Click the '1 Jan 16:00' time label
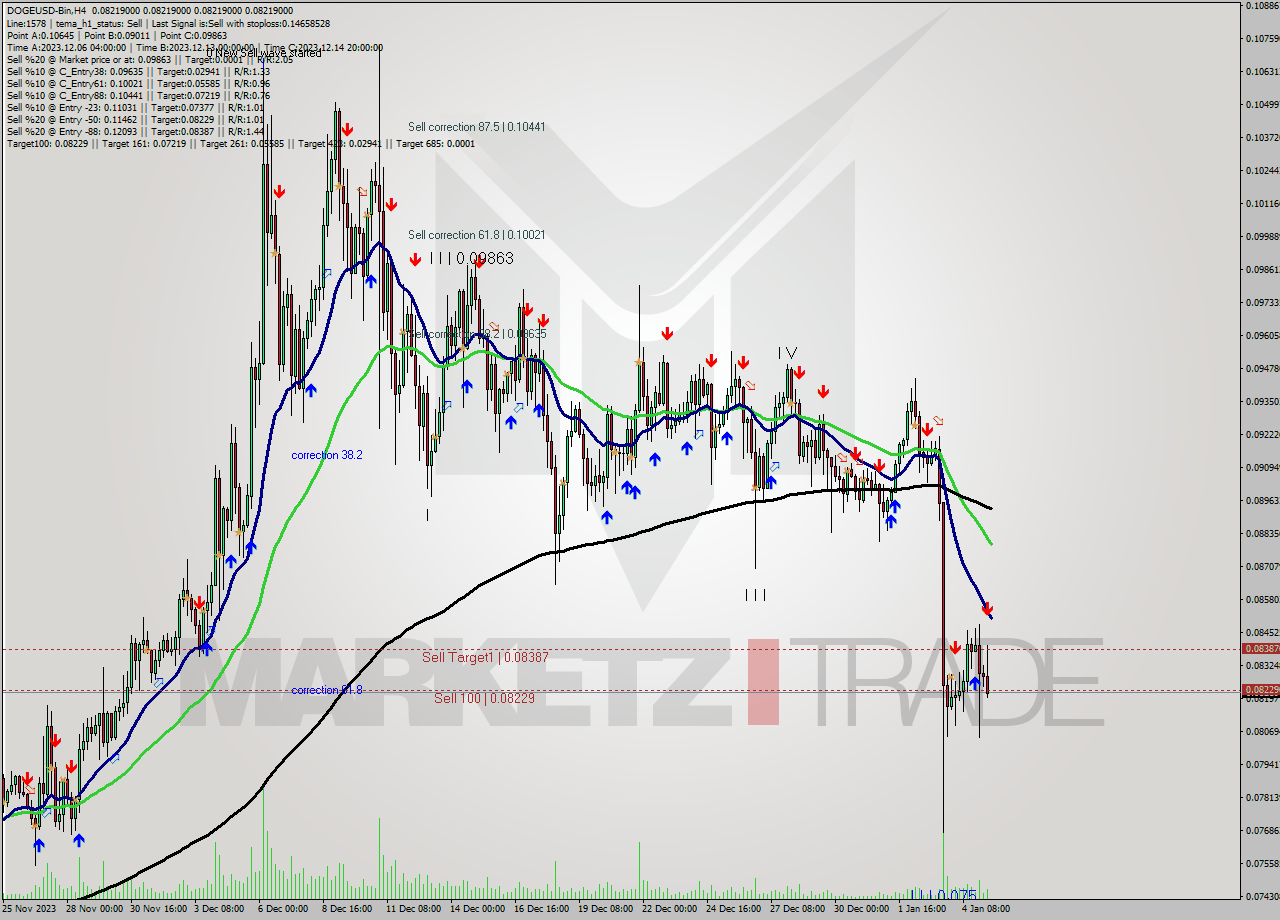Screen dimensions: 1280x920 click(922, 909)
